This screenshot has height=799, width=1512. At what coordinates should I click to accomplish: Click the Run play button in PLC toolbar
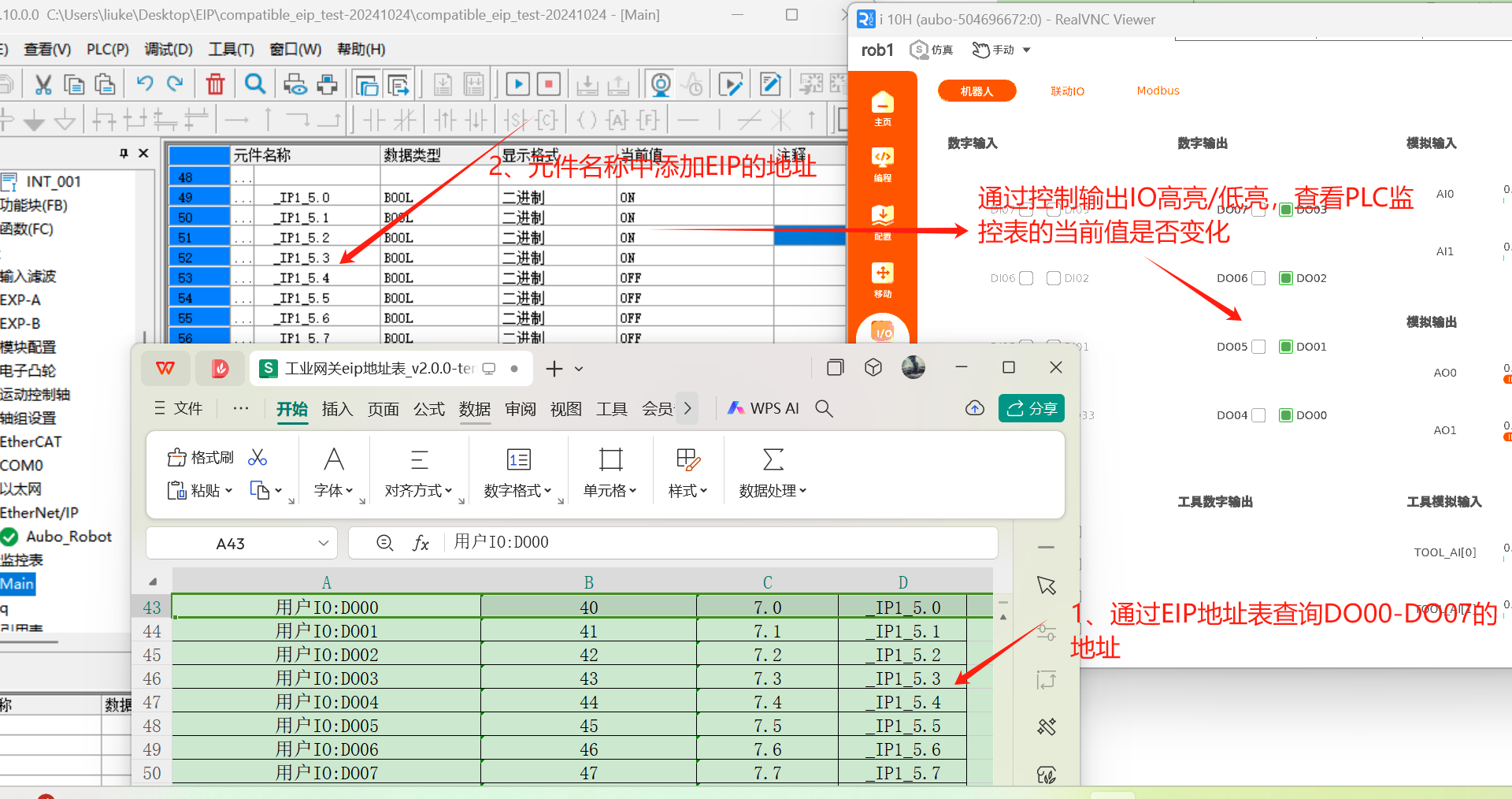click(517, 84)
